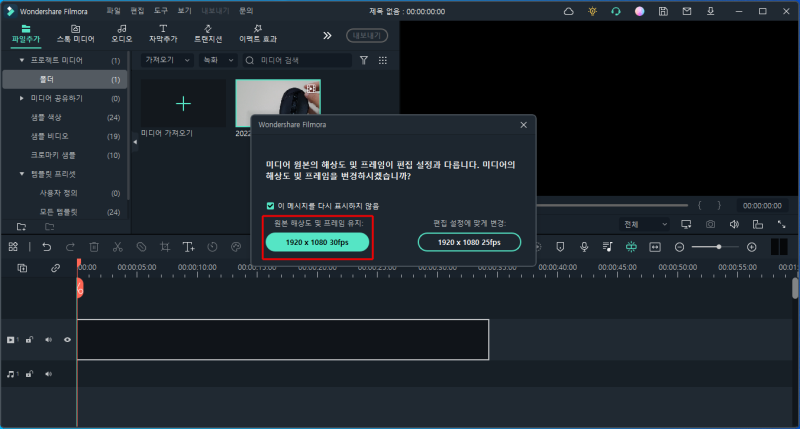This screenshot has height=429, width=800.
Task: Open the headset support icon
Action: 616,11
